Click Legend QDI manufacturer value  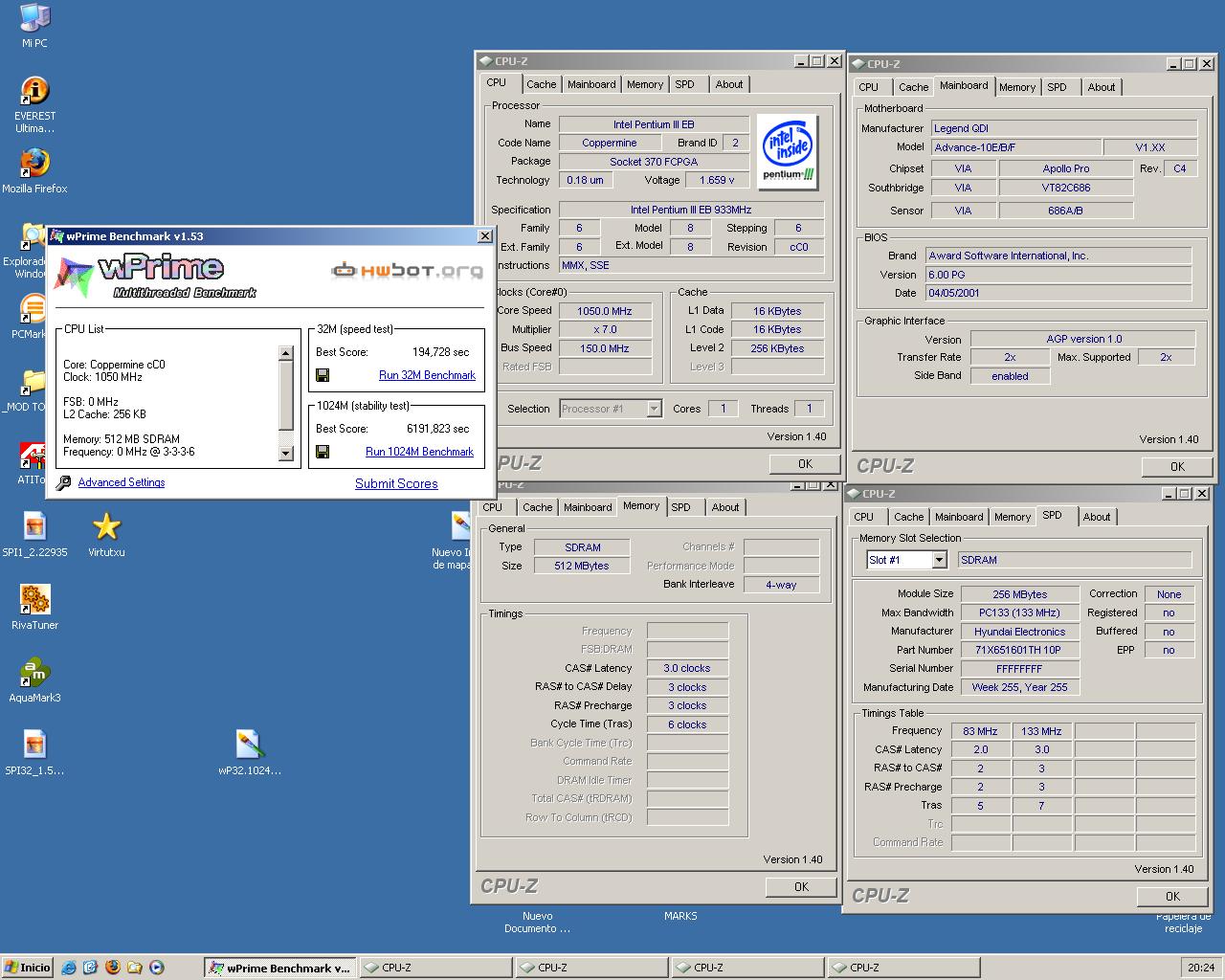(x=1063, y=128)
